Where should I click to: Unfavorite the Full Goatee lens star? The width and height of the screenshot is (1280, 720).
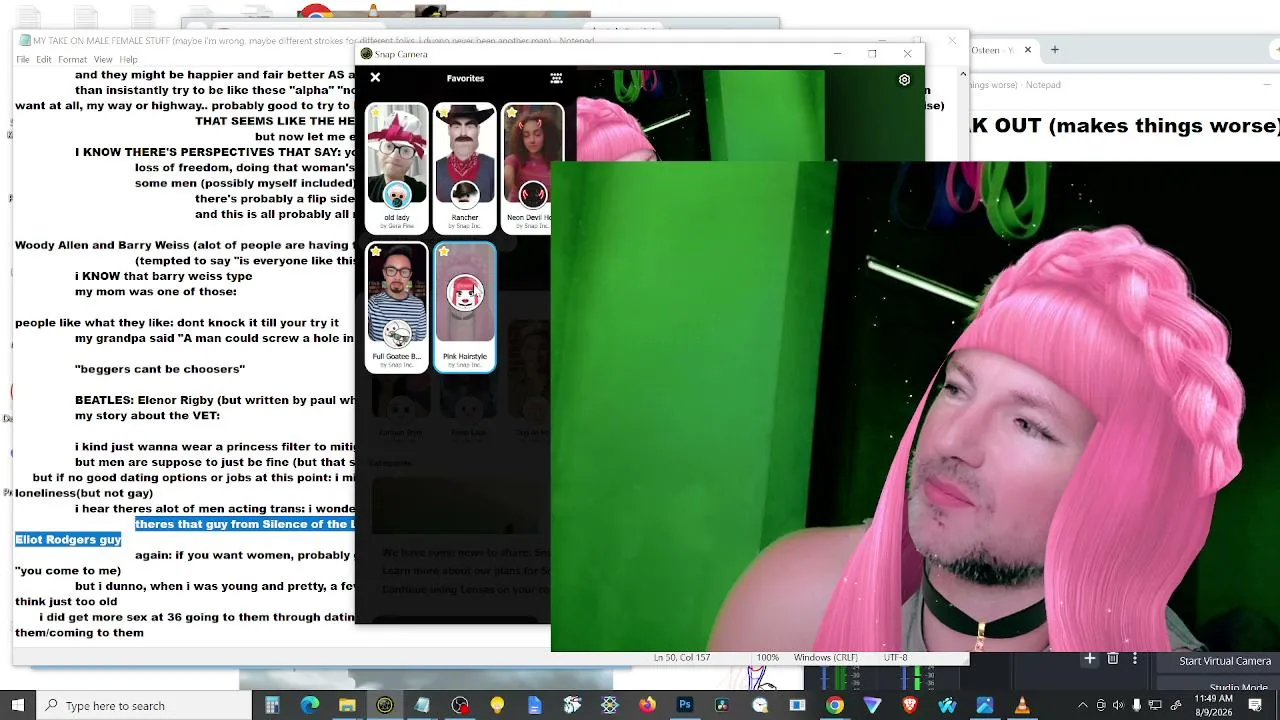(x=375, y=252)
